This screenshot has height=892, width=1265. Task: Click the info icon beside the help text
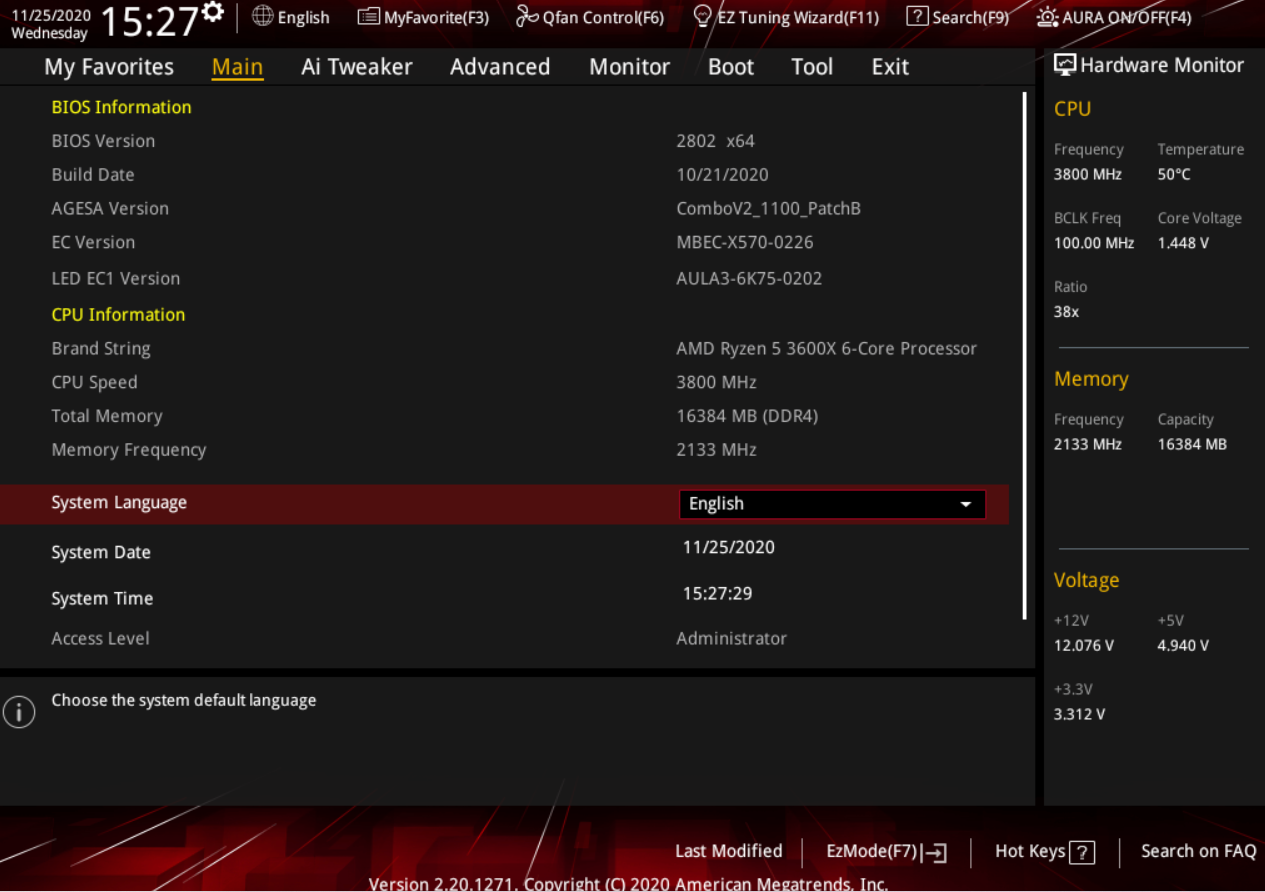click(x=19, y=712)
